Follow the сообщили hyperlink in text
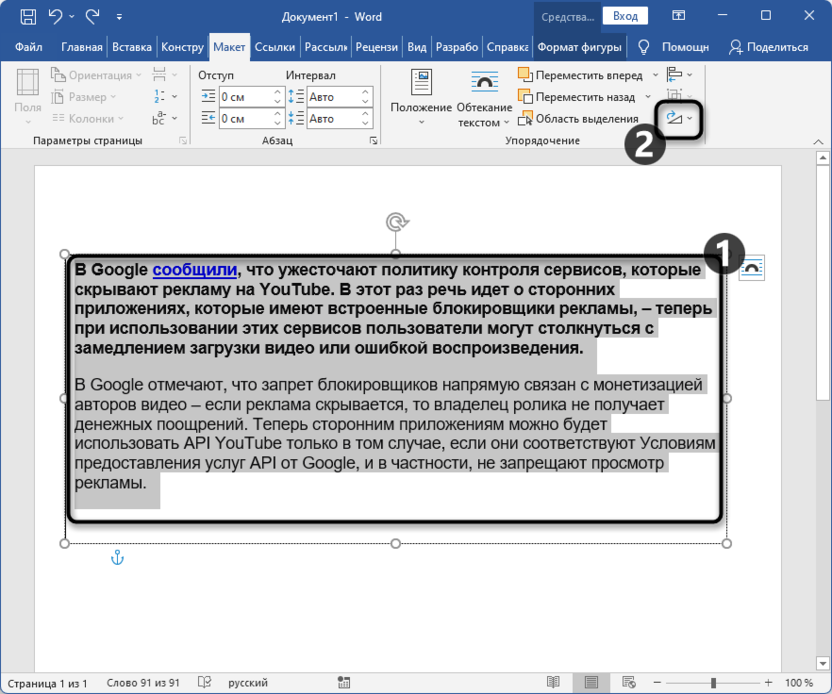 click(195, 270)
